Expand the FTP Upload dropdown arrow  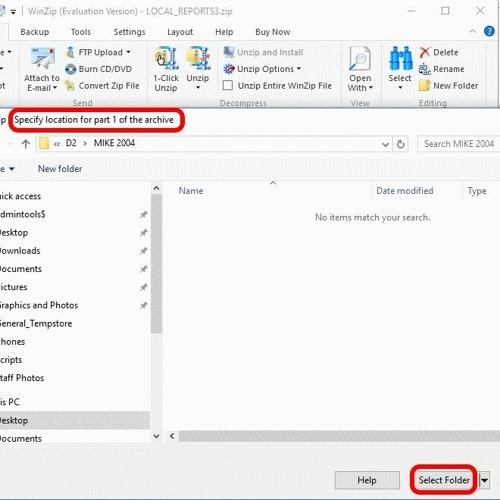tap(128, 52)
